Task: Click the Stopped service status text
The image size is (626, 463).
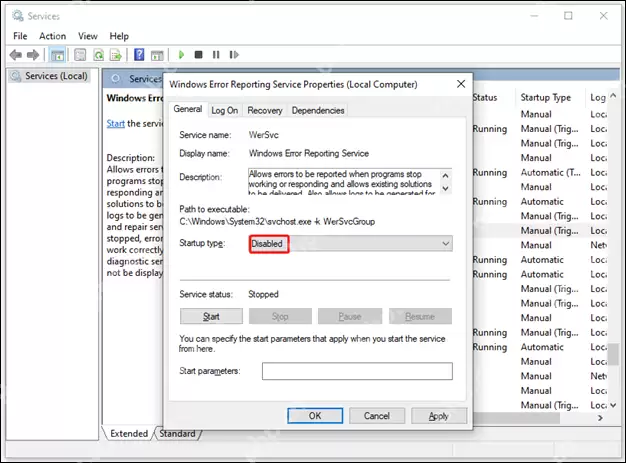Action: click(263, 294)
